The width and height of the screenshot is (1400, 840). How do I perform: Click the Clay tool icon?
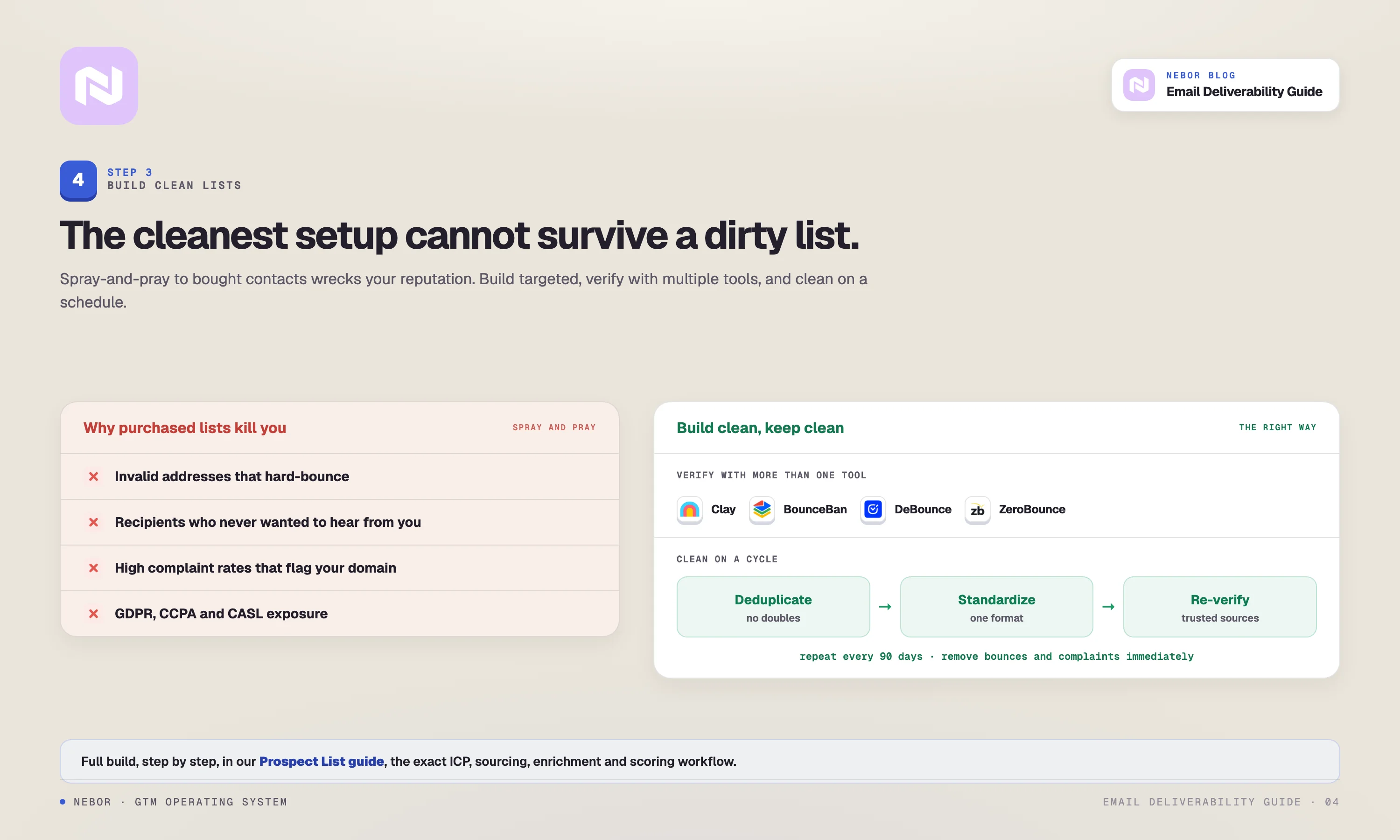click(689, 510)
